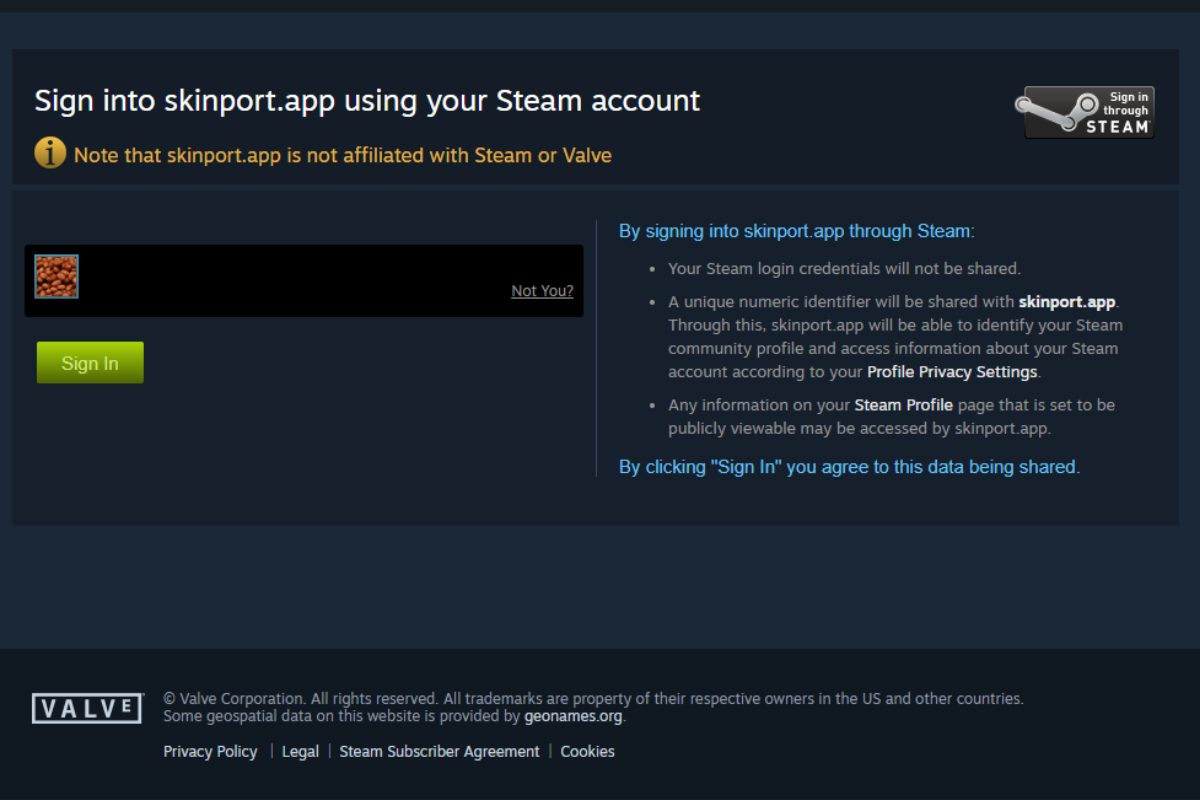Image resolution: width=1200 pixels, height=800 pixels.
Task: Click the "Not You?" link
Action: point(542,291)
